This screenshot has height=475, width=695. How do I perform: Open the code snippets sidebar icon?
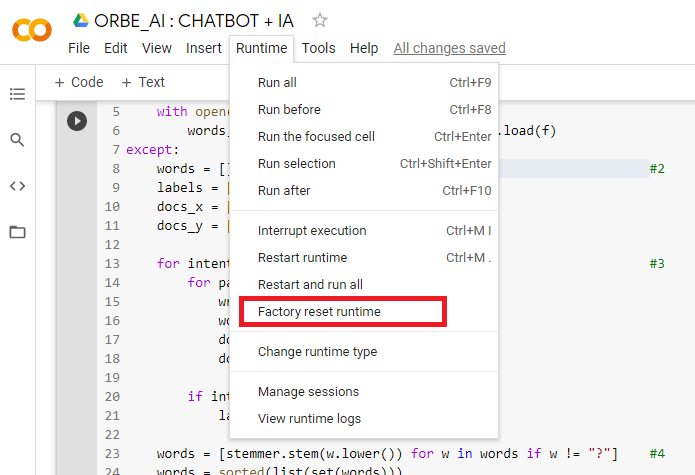coord(17,186)
